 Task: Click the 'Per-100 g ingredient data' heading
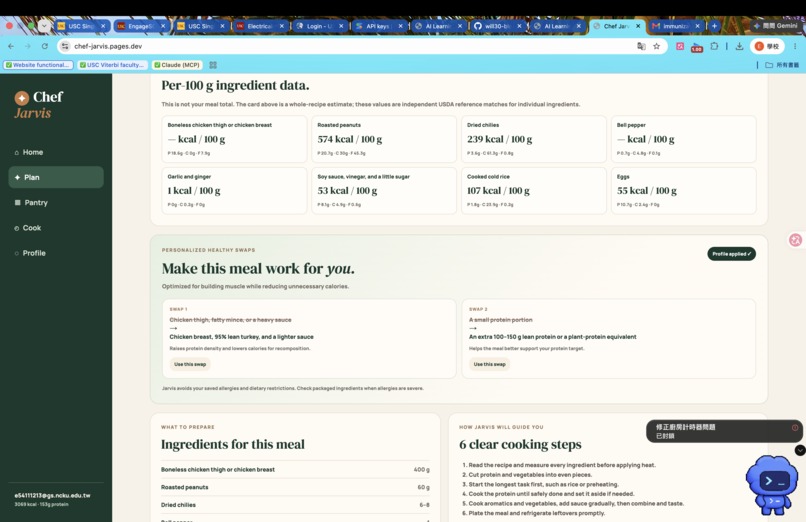235,85
